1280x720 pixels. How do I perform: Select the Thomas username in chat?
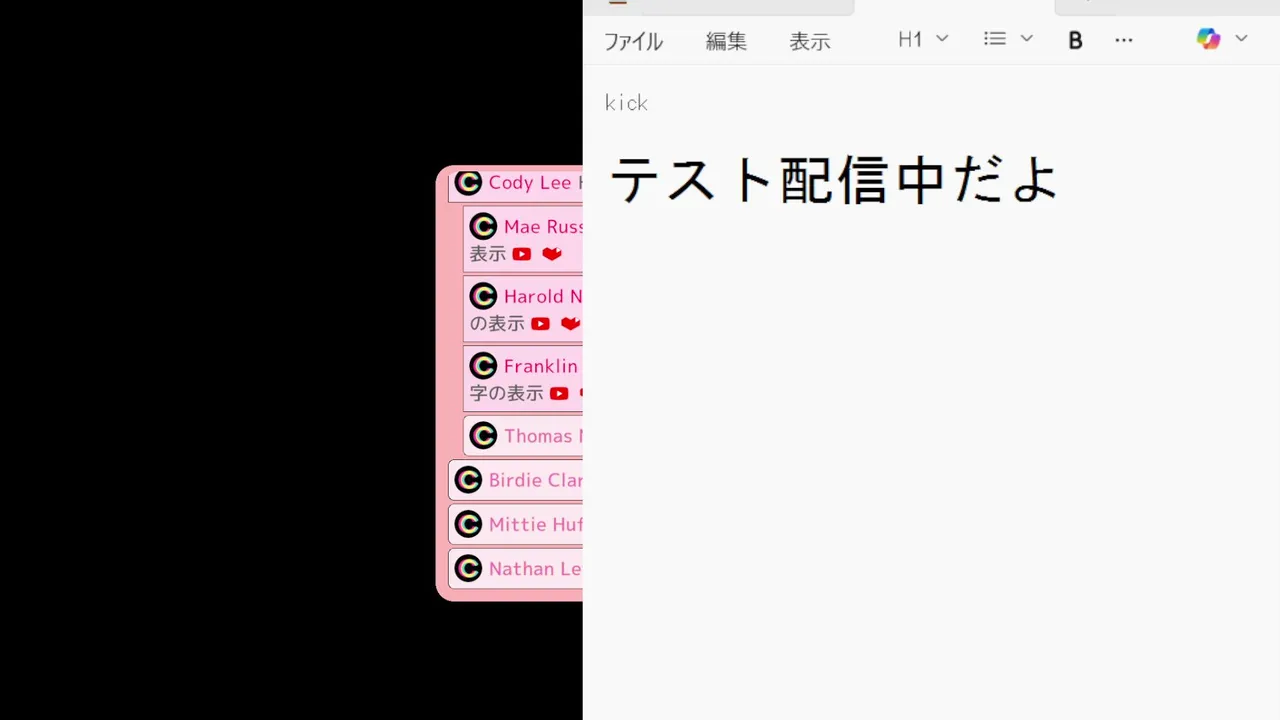click(543, 437)
